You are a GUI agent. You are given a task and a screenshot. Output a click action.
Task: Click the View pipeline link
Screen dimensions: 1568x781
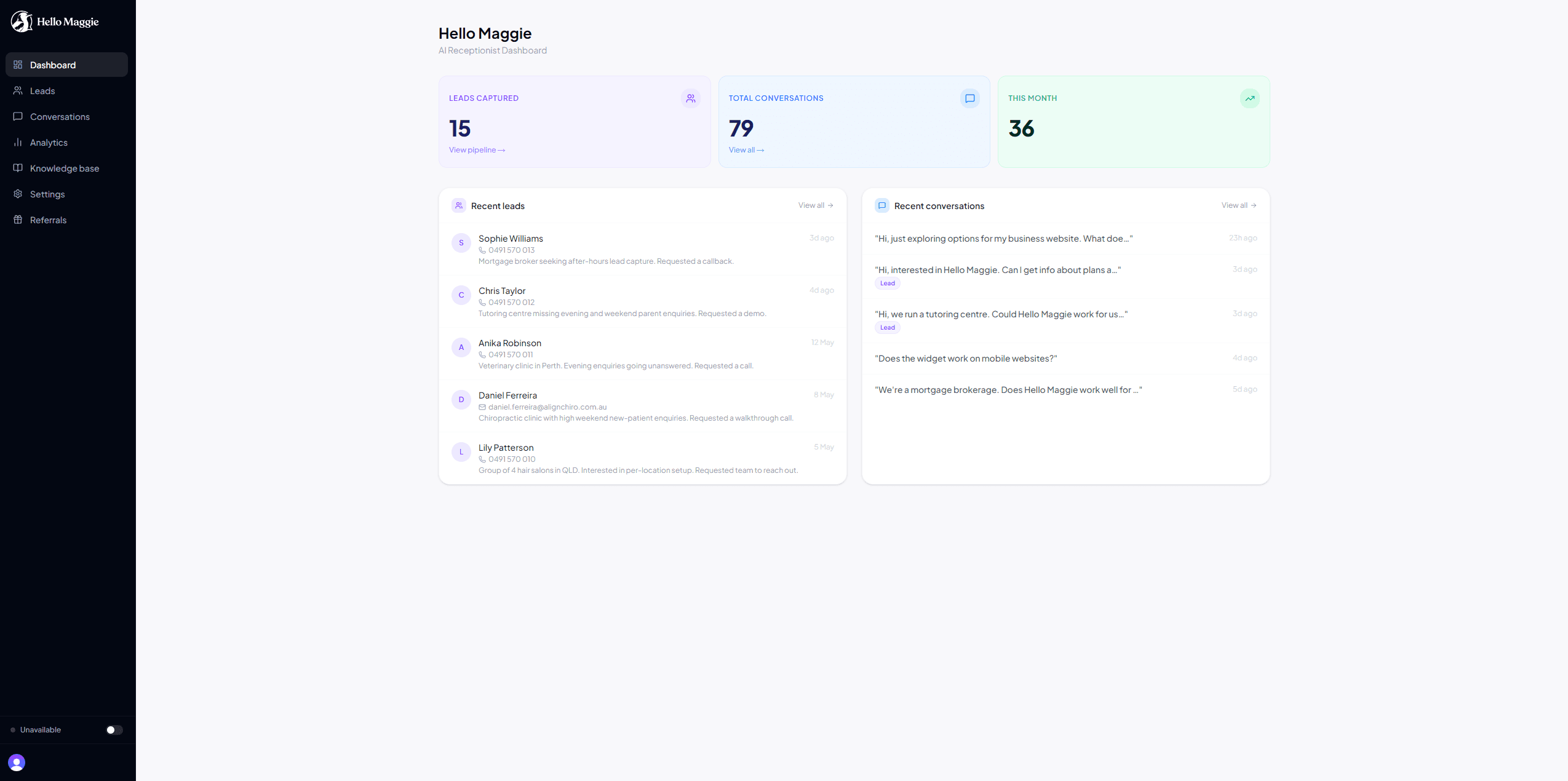(x=477, y=150)
